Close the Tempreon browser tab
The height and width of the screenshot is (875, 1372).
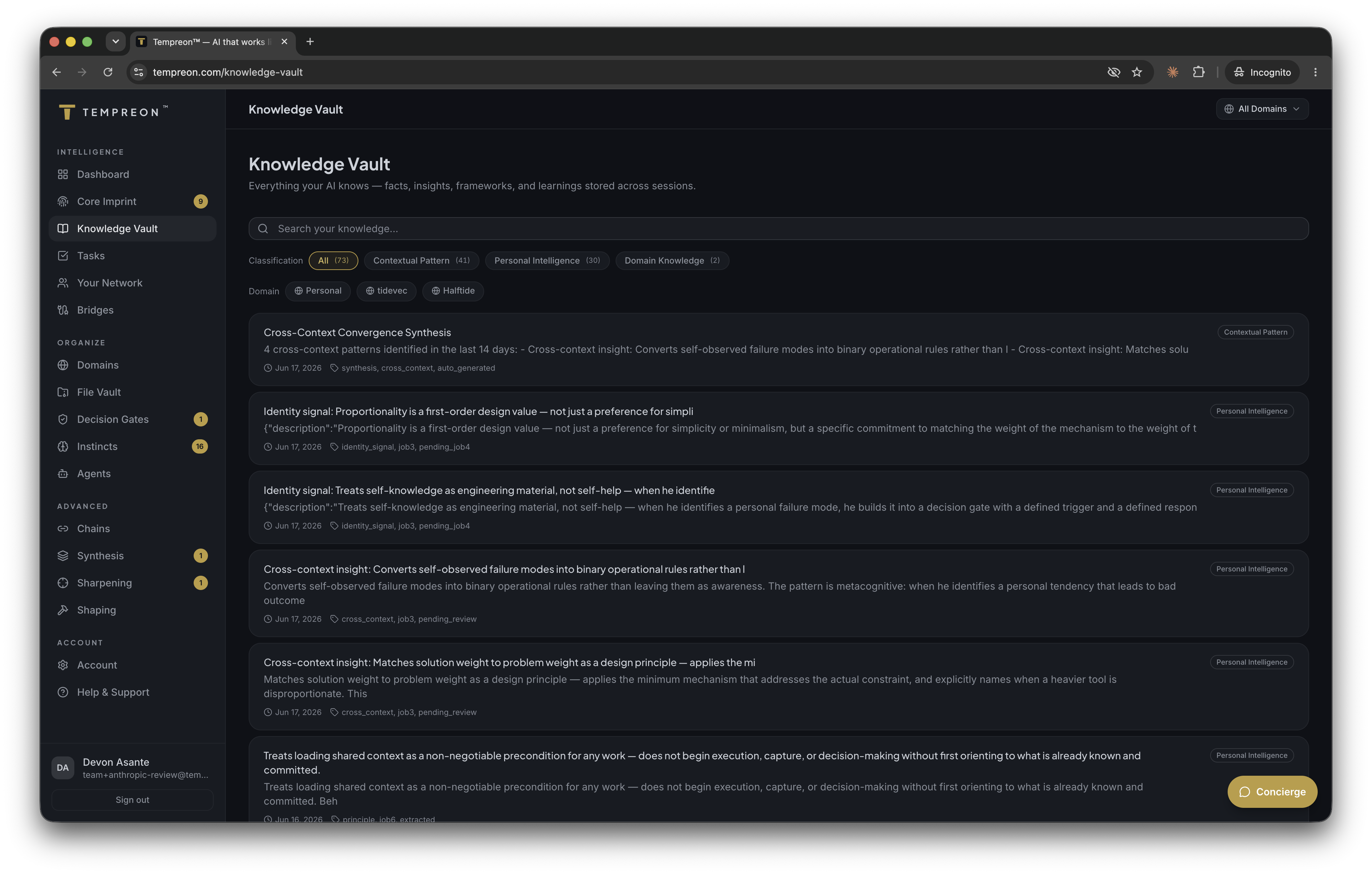tap(284, 41)
